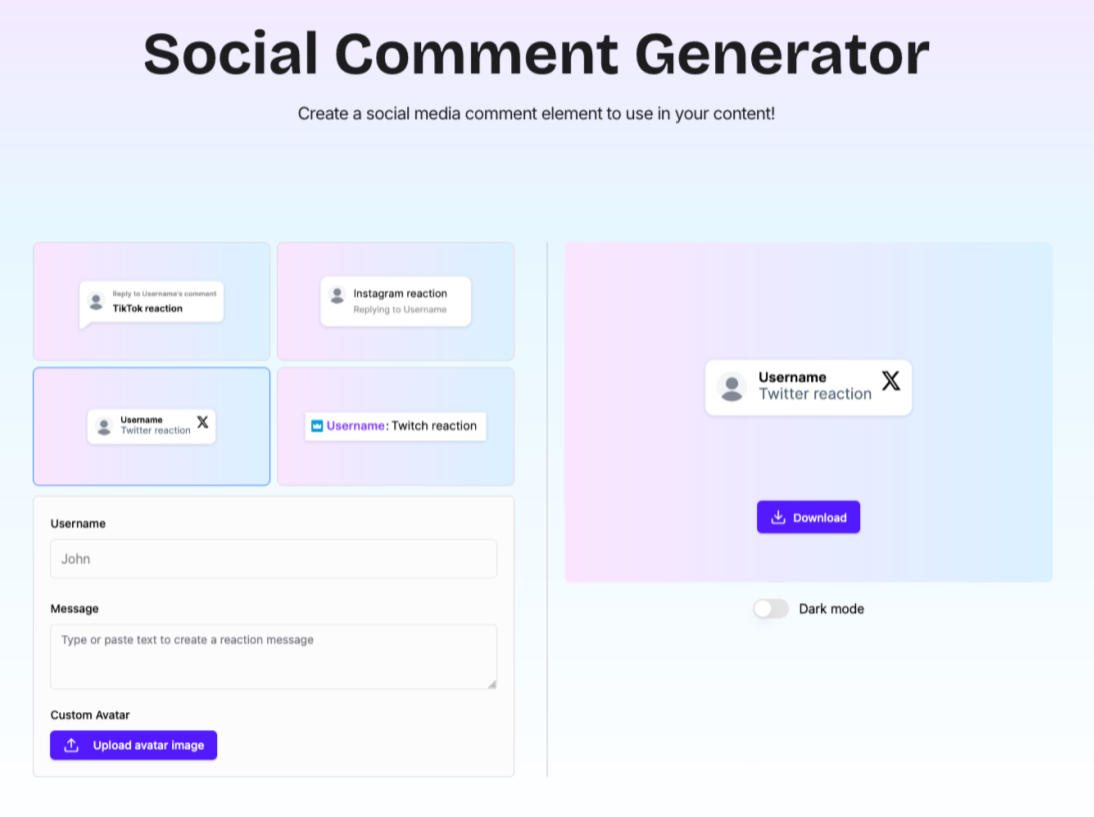Click the X logo in Twitter template
The image size is (1094, 817).
203,422
